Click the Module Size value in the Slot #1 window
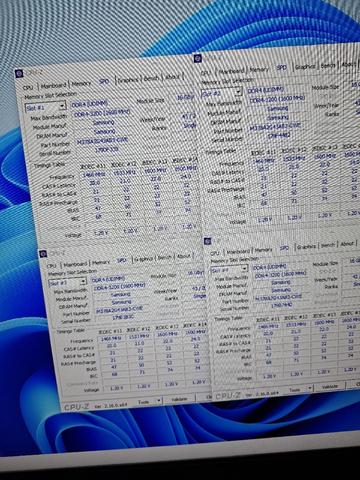Image resolution: width=360 pixels, height=480 pixels. [185, 97]
